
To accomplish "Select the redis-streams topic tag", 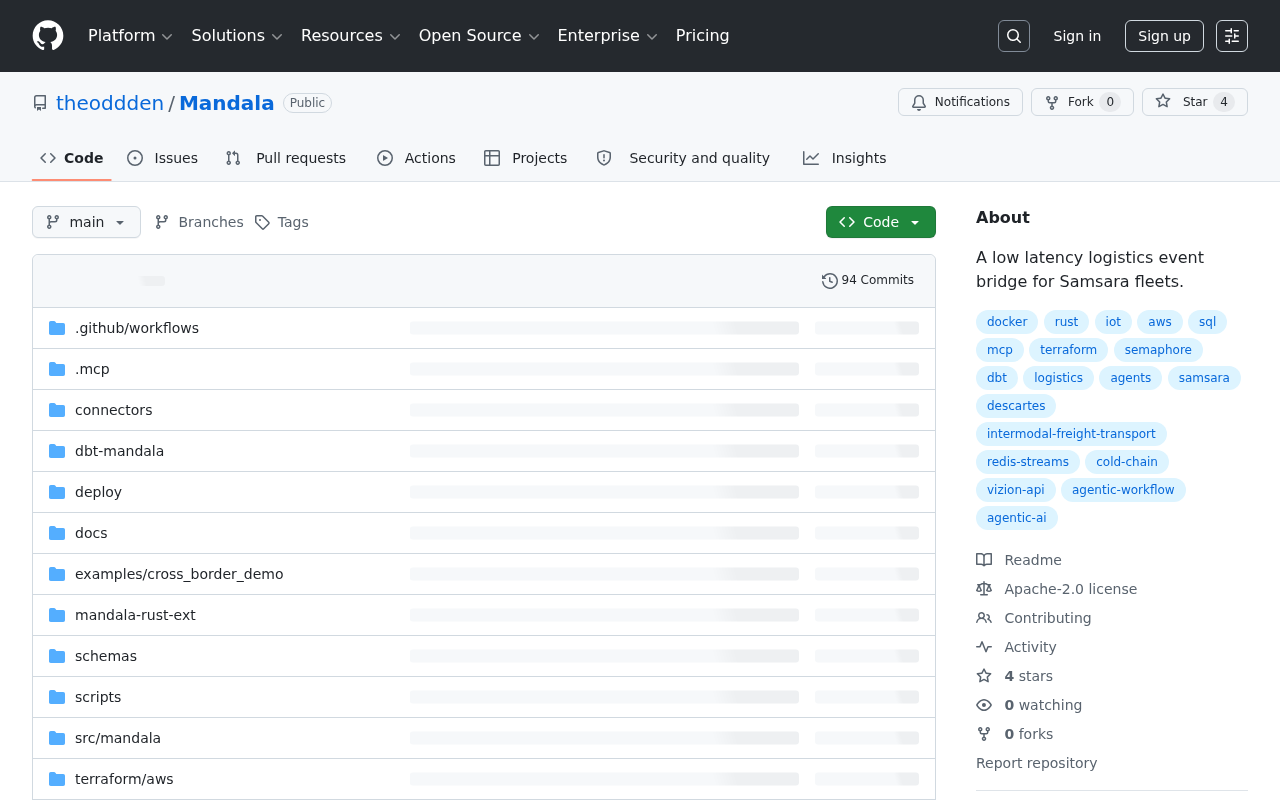I will point(1028,462).
